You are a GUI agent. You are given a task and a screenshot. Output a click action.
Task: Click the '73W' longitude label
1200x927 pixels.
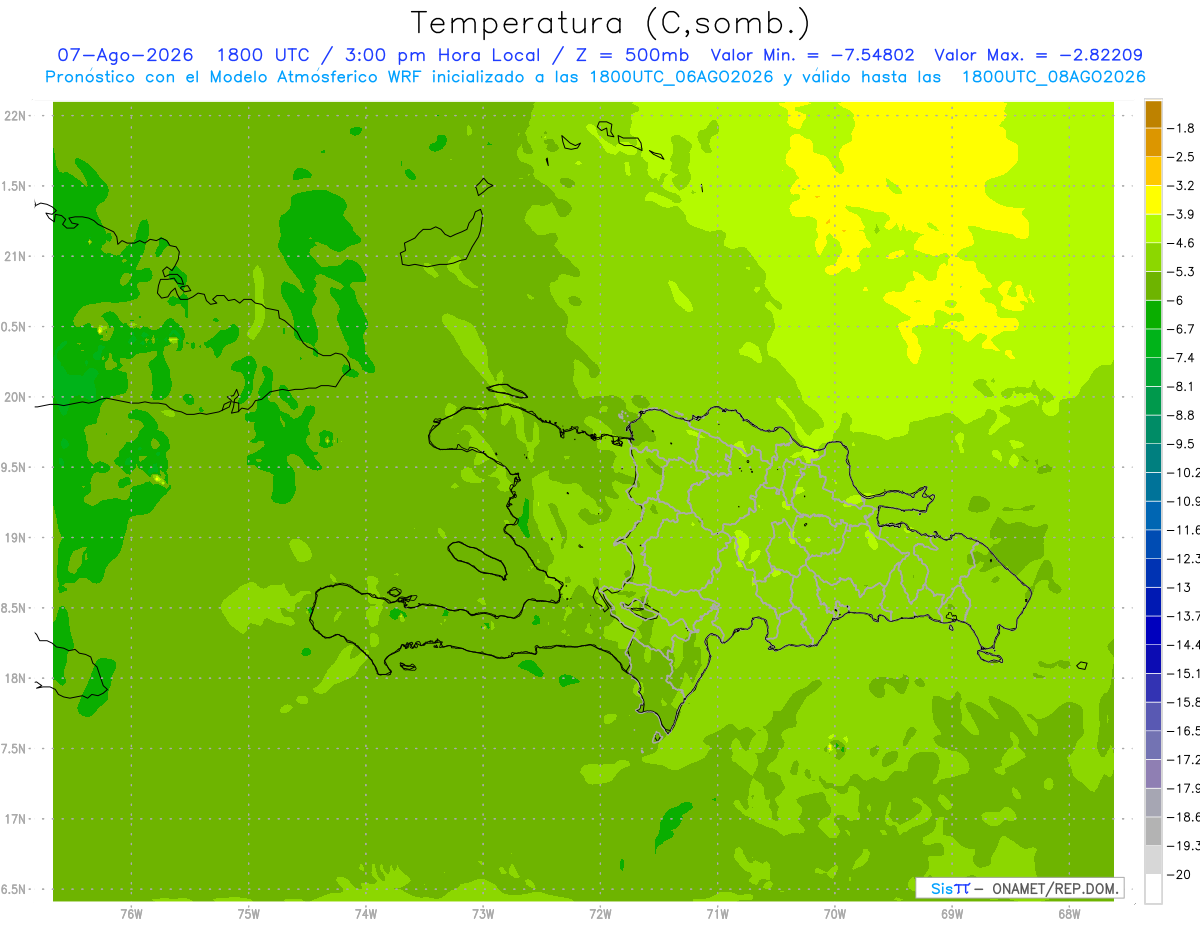point(483,913)
